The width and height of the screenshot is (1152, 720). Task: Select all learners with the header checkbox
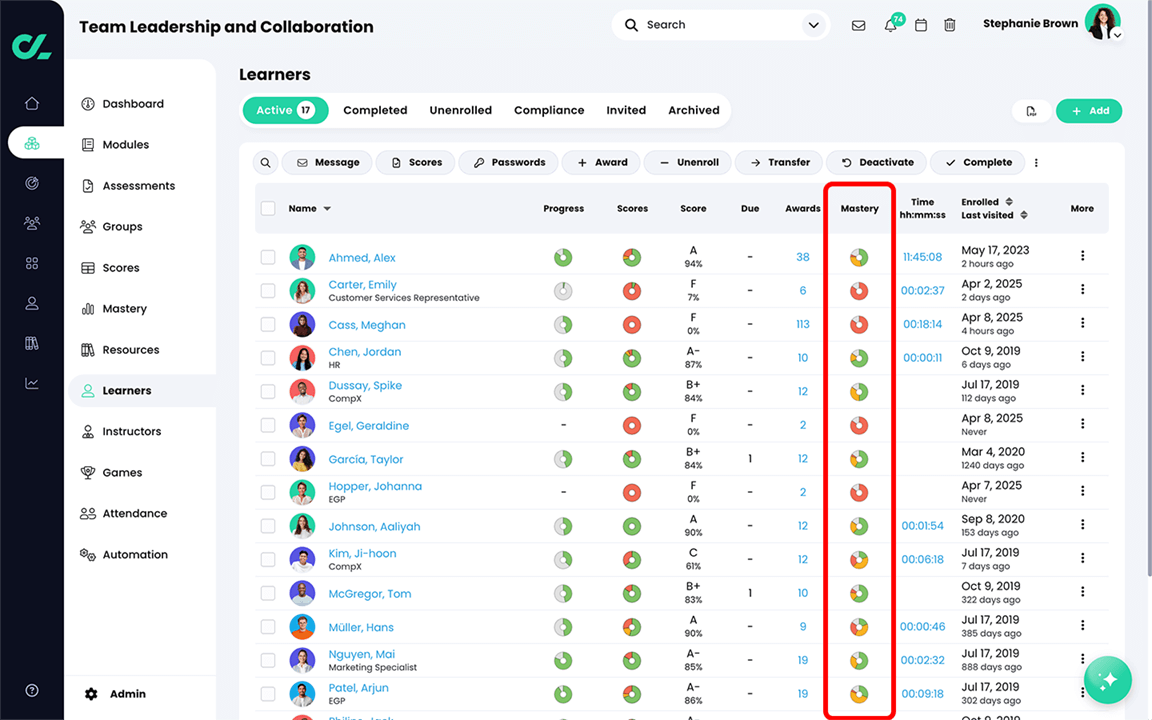pos(268,208)
